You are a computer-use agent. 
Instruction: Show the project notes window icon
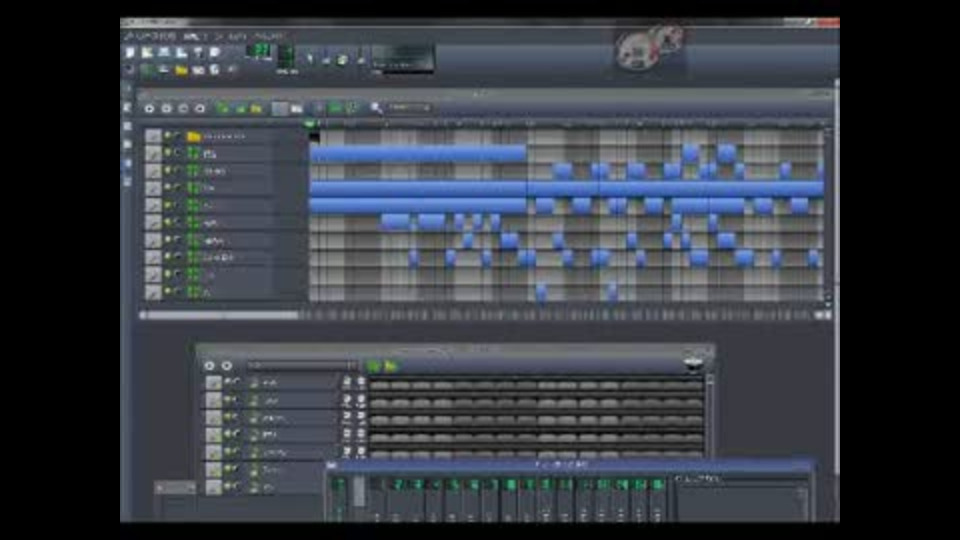(215, 70)
